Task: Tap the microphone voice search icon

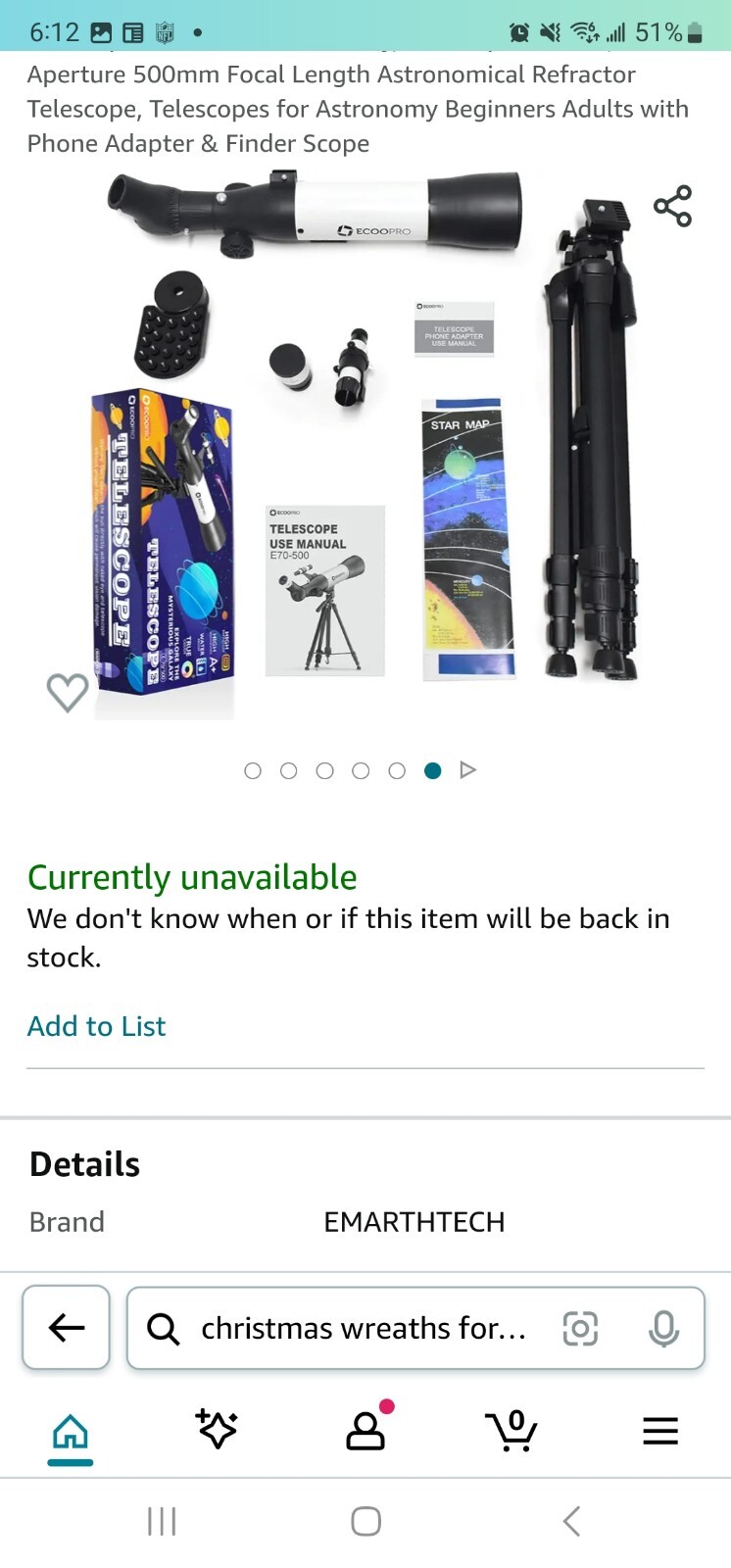Action: 663,1328
